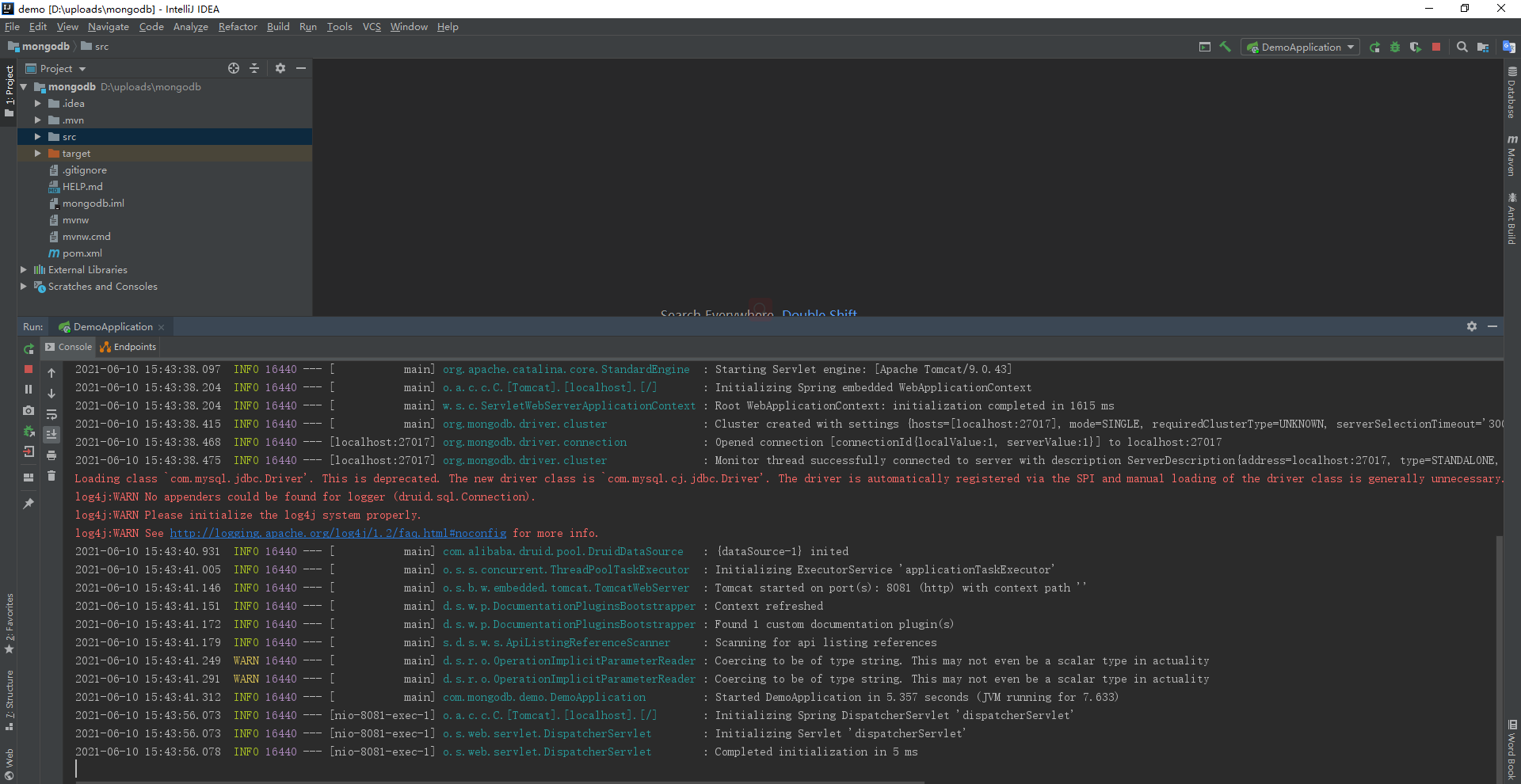Open the Project view type dropdown
This screenshot has height=784, width=1521.
56,68
